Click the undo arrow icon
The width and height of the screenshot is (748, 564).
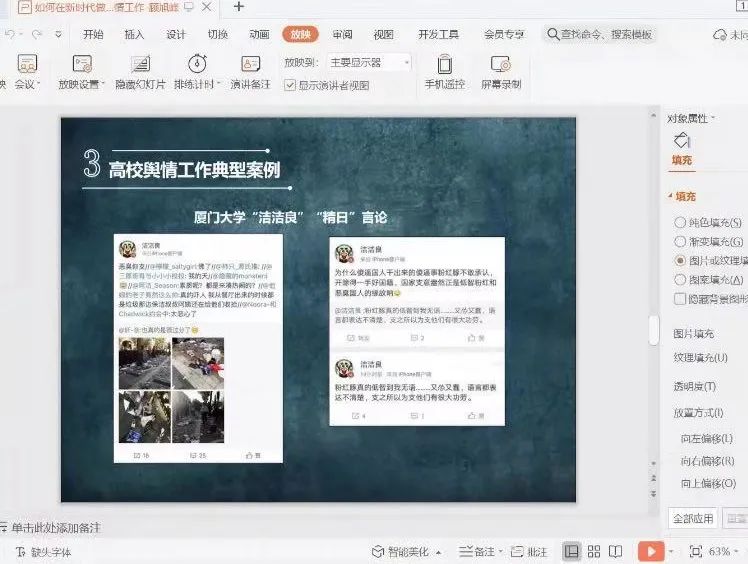pyautogui.click(x=10, y=34)
